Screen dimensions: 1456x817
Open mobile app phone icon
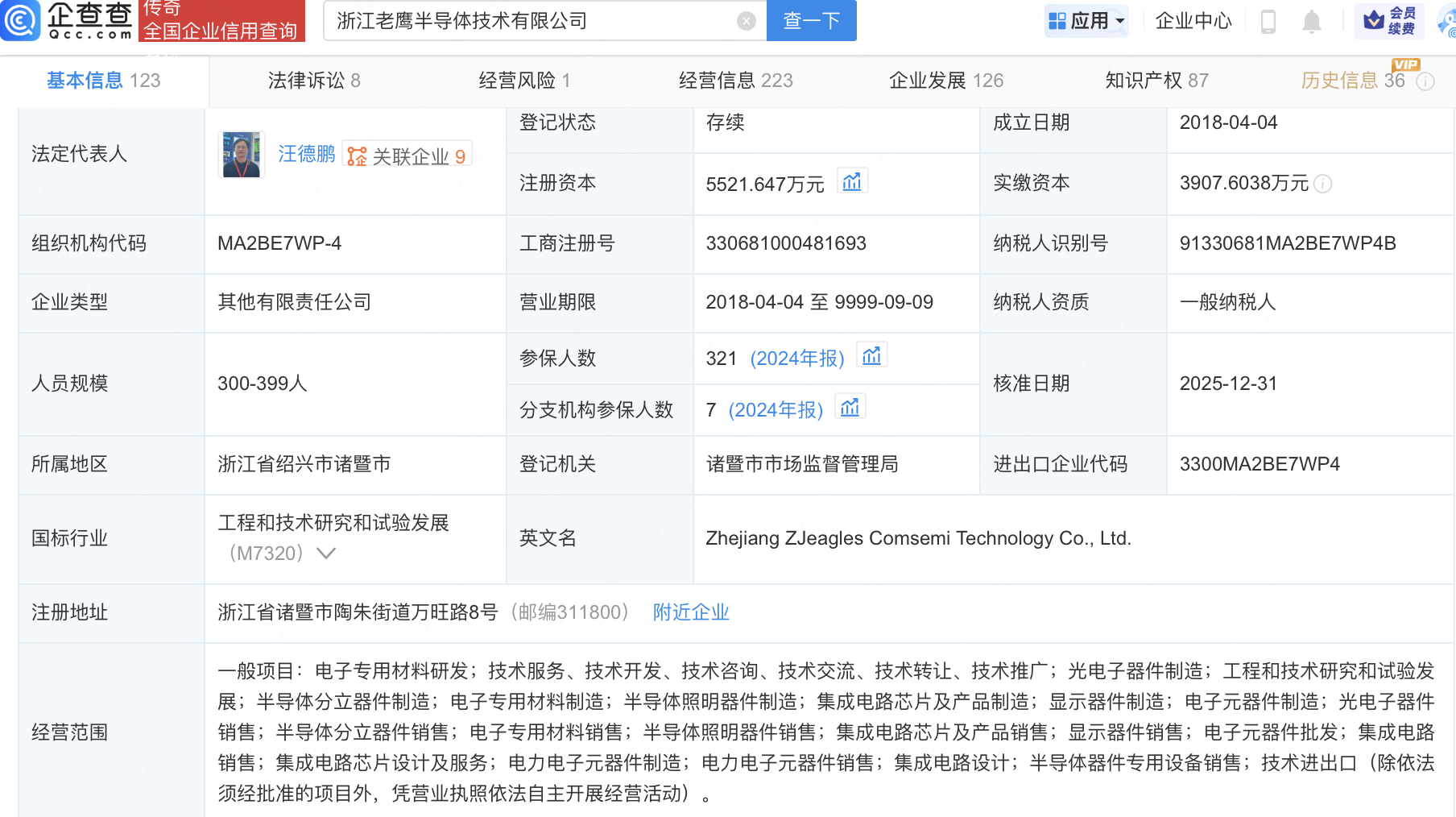(x=1268, y=22)
